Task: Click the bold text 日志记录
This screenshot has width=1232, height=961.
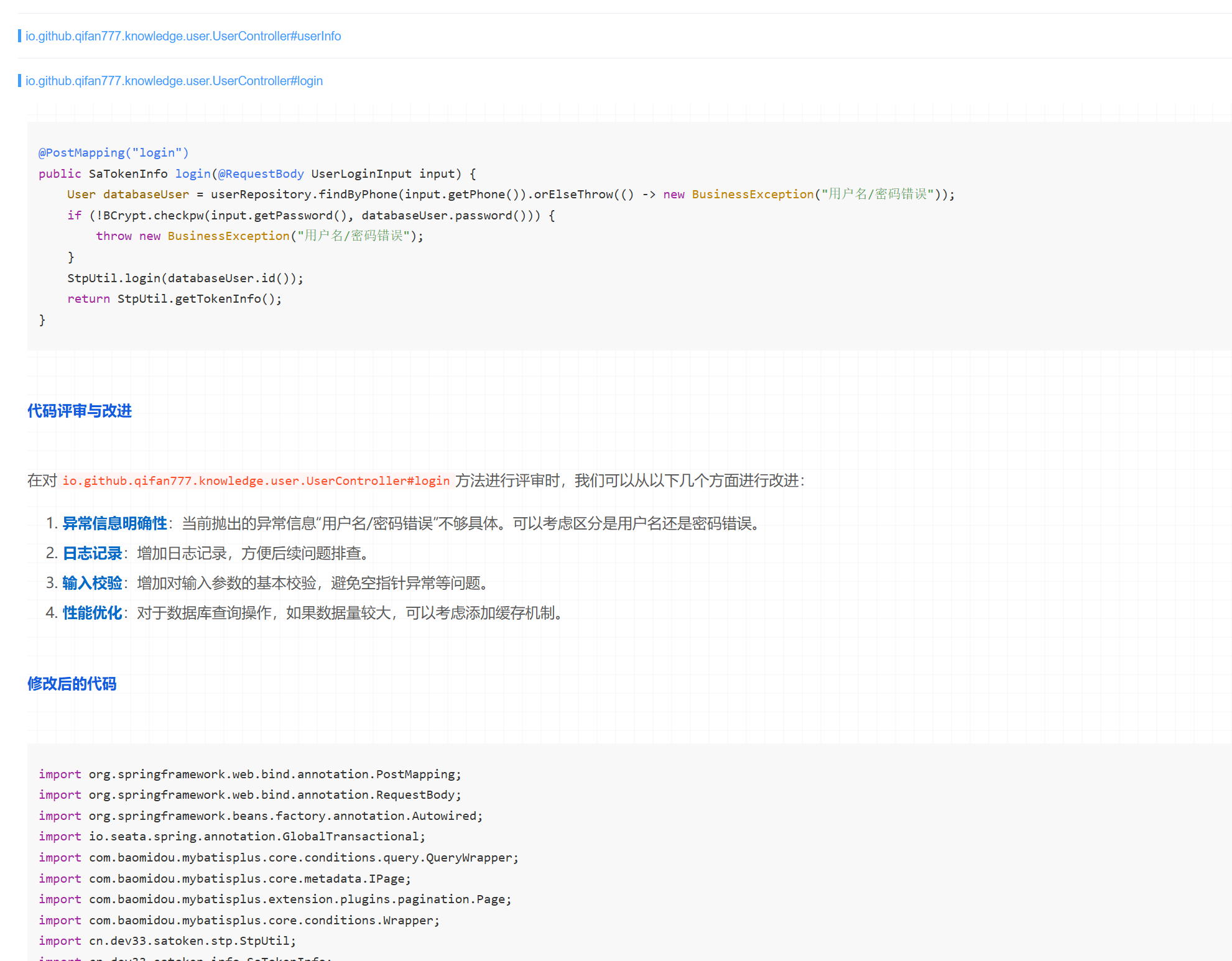Action: tap(93, 553)
